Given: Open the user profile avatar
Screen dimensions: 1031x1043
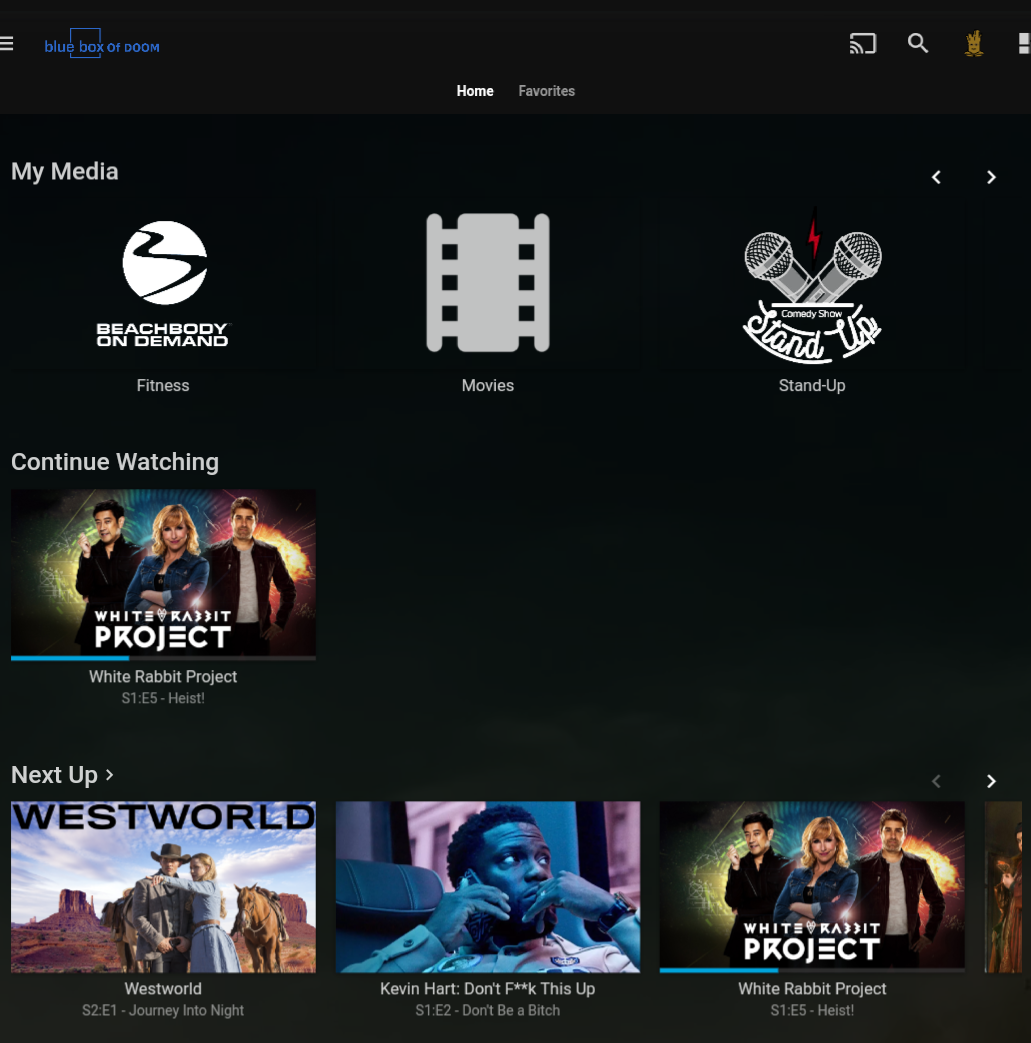Looking at the screenshot, I should [x=974, y=44].
